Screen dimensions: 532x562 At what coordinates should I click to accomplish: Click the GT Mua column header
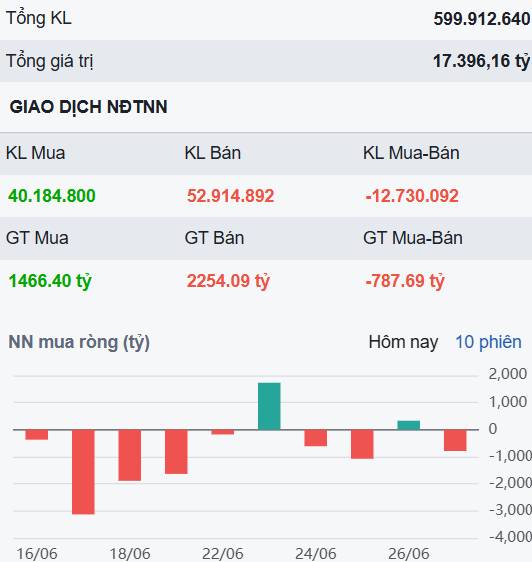point(37,238)
